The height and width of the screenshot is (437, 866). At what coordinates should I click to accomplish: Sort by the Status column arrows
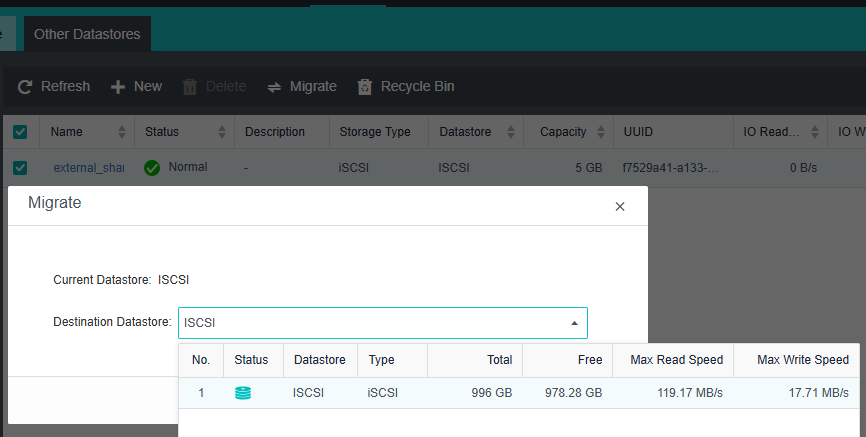tap(220, 132)
